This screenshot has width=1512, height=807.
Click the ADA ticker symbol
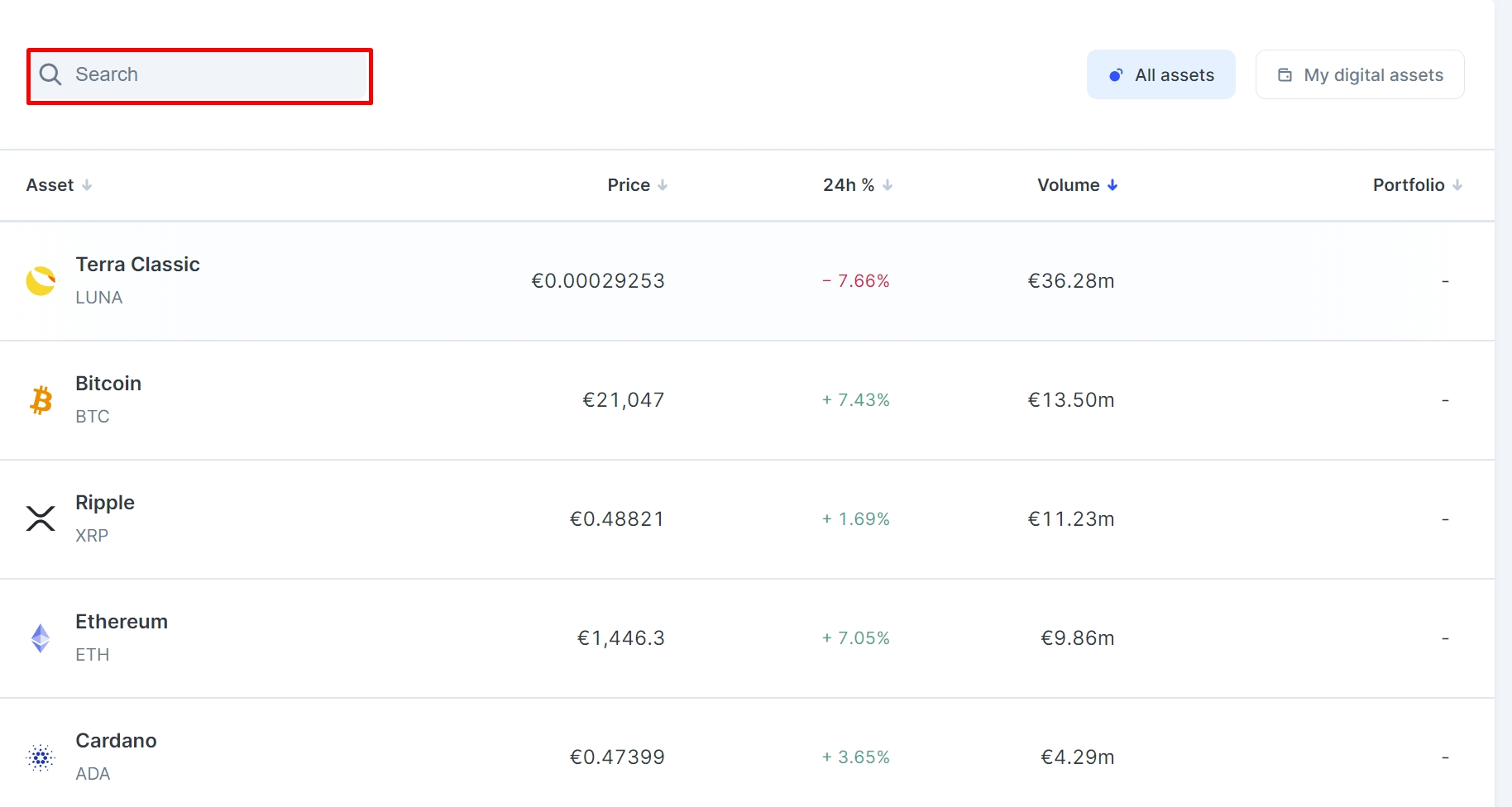pos(93,774)
